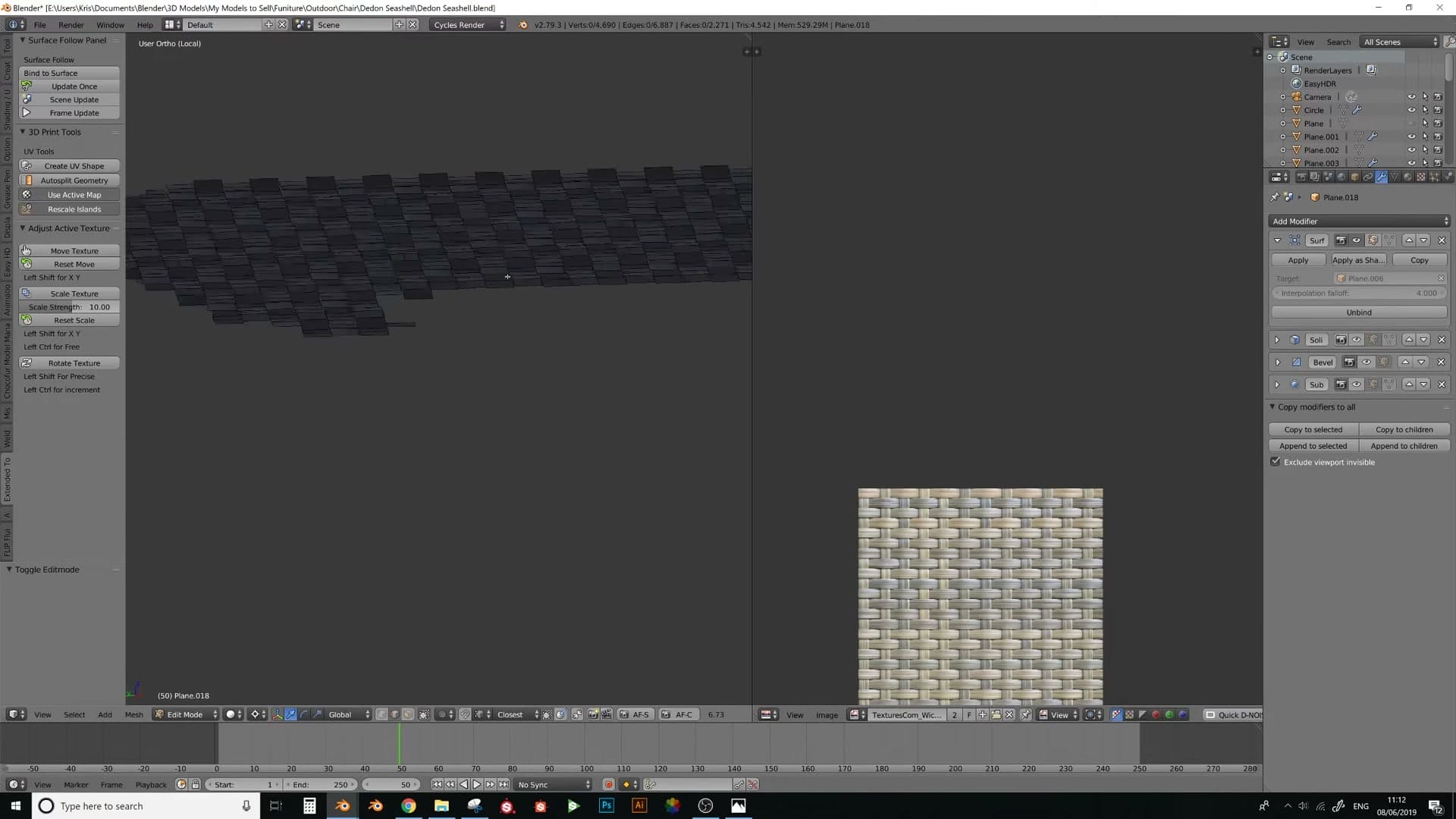Image resolution: width=1456 pixels, height=819 pixels.
Task: Open the Object Constraints tab (chain icon)
Action: pyautogui.click(x=1368, y=177)
